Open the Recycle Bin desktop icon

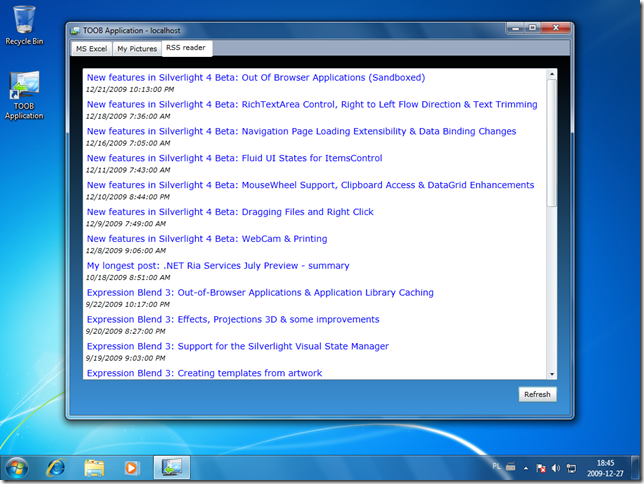24,25
